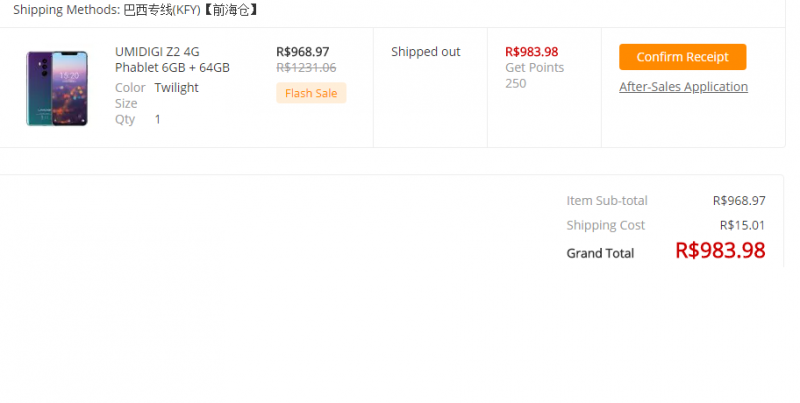The width and height of the screenshot is (800, 403).
Task: Click the Grand Total label
Action: pos(600,253)
